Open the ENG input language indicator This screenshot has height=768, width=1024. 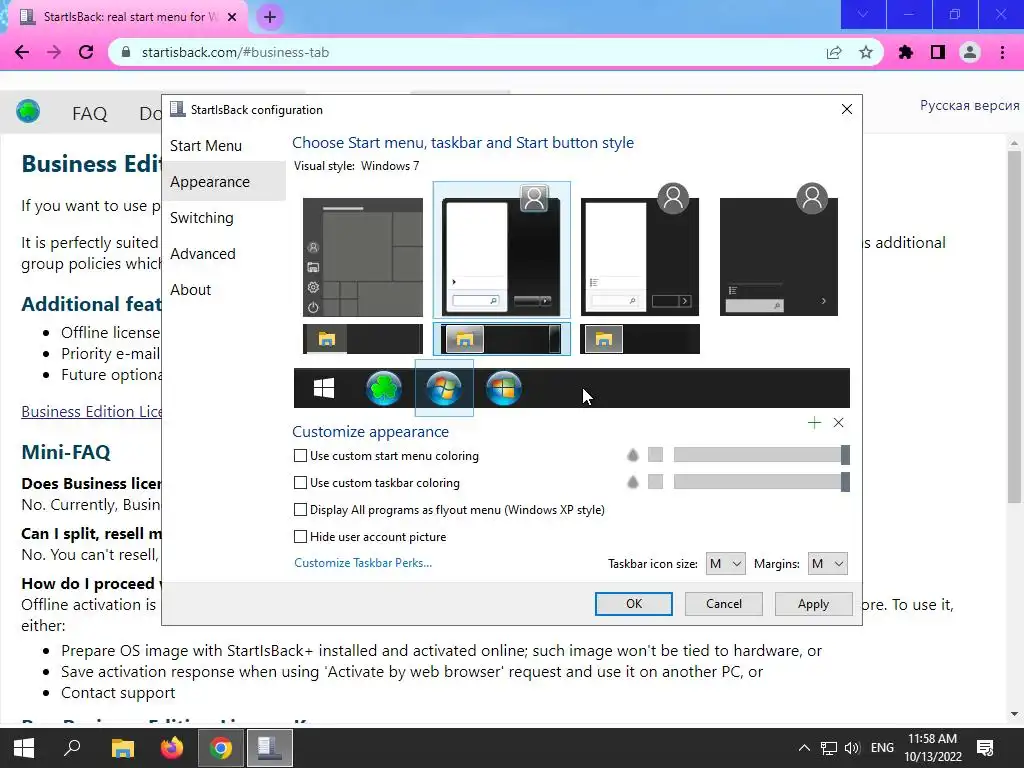[x=882, y=748]
